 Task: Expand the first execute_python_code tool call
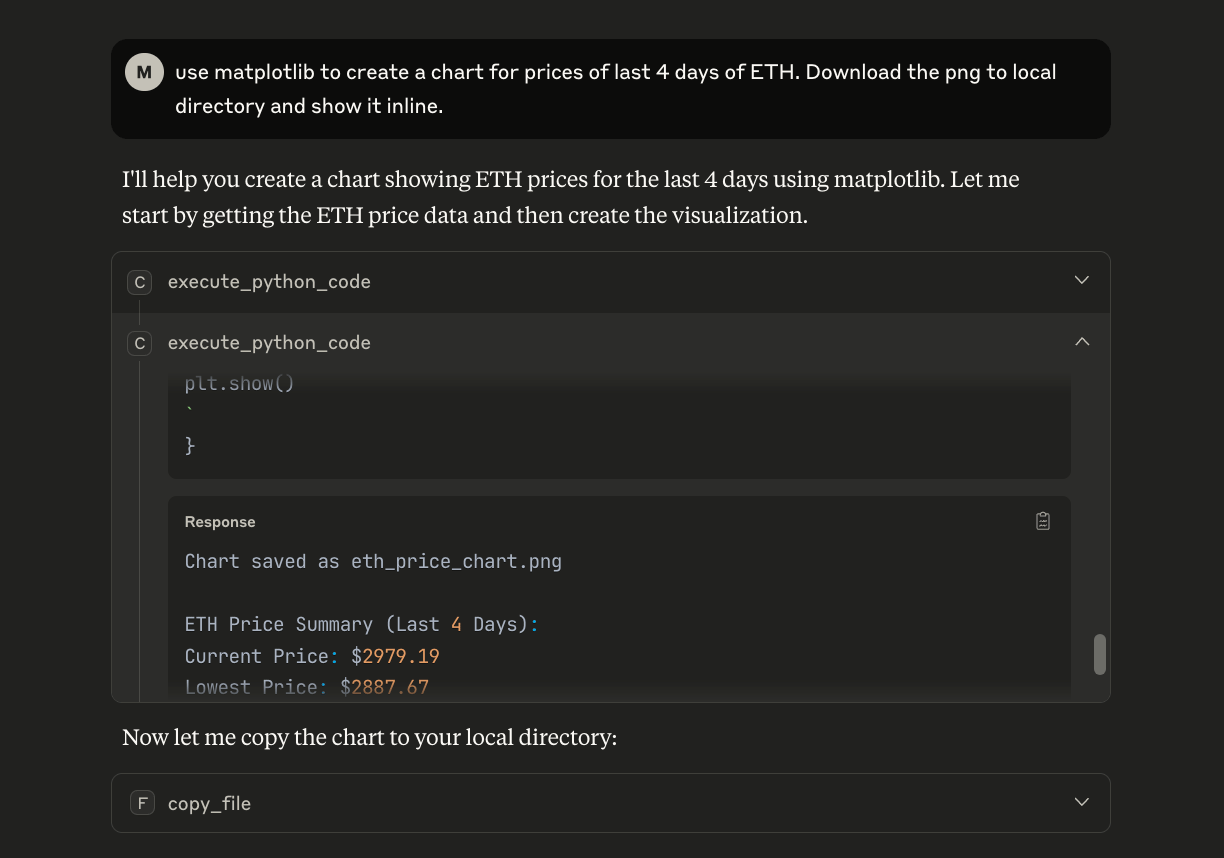[x=1081, y=280]
